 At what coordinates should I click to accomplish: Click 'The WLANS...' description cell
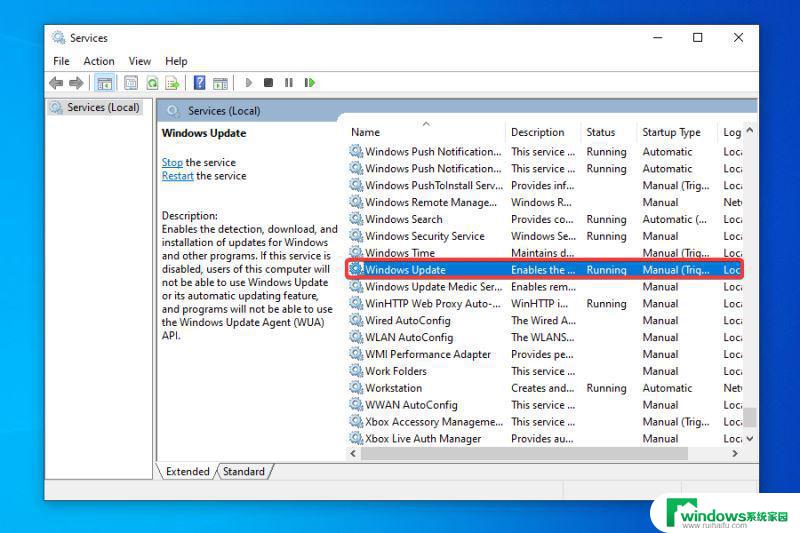pyautogui.click(x=542, y=337)
